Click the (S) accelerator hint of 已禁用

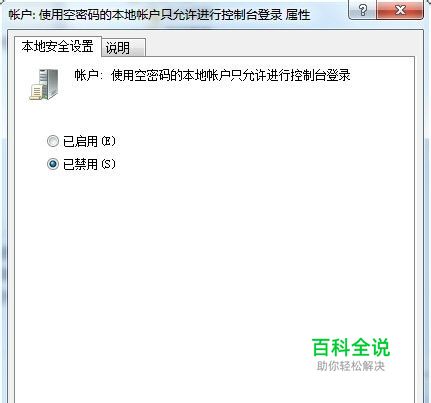point(108,164)
